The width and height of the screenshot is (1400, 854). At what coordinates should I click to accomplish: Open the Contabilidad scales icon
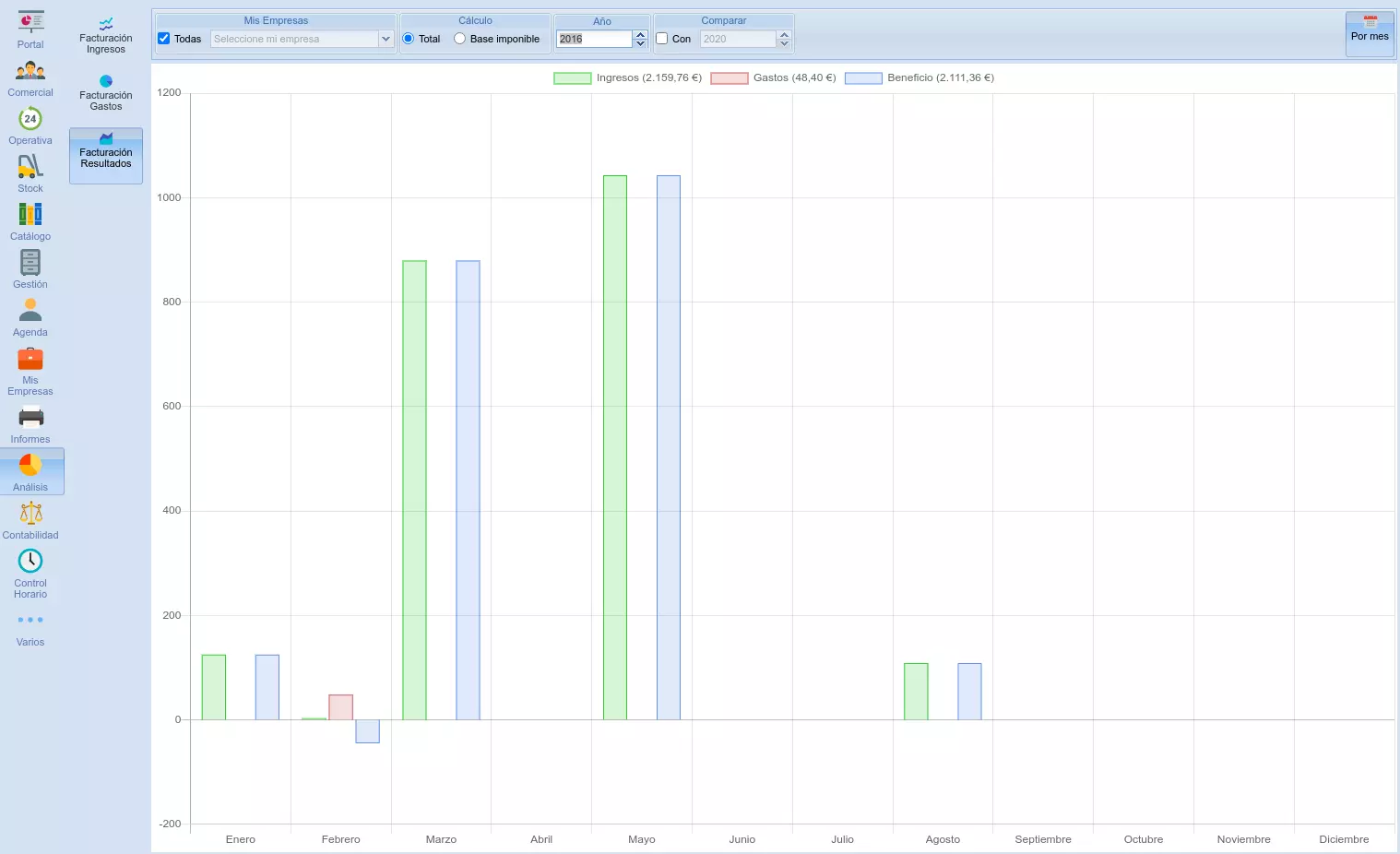click(30, 514)
